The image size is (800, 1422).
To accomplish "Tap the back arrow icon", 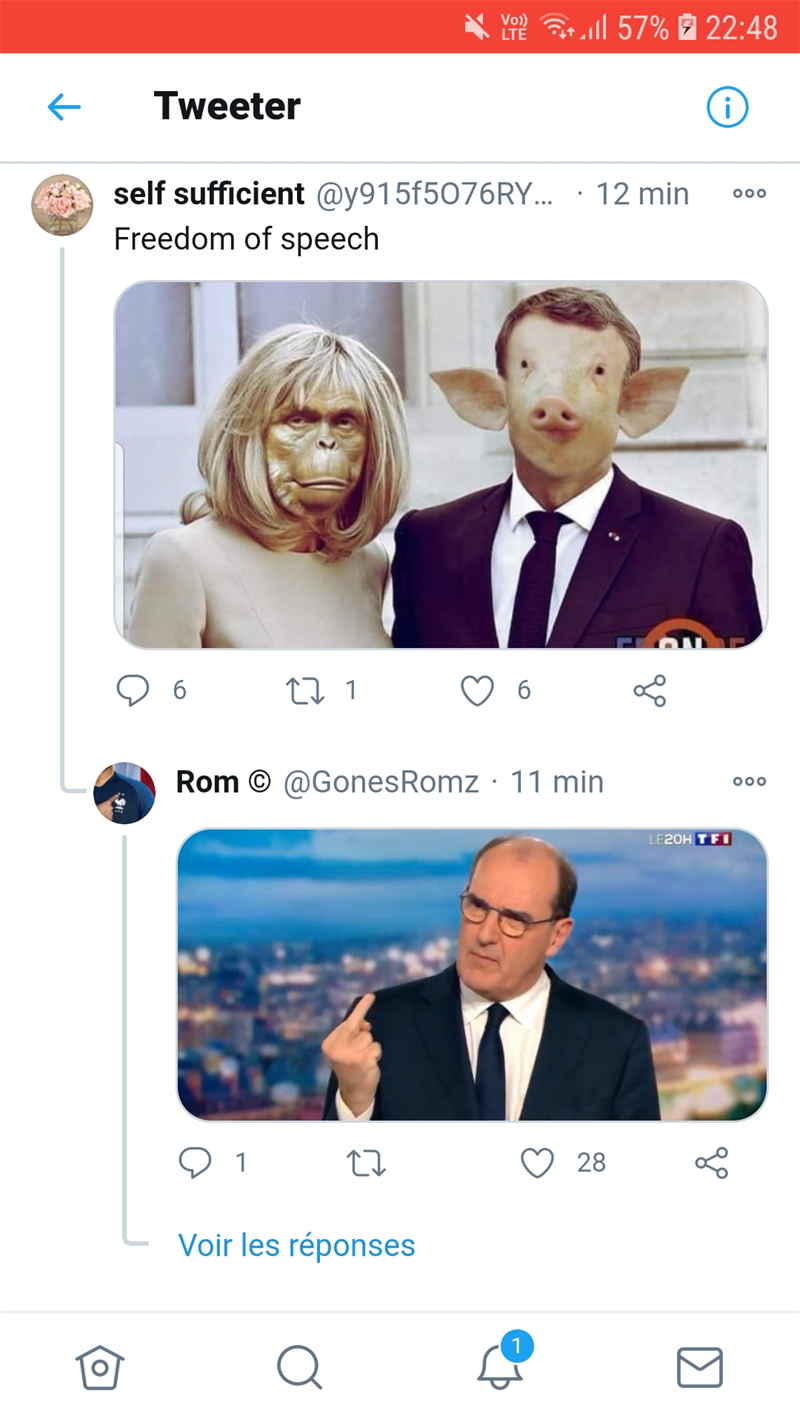I will (64, 107).
